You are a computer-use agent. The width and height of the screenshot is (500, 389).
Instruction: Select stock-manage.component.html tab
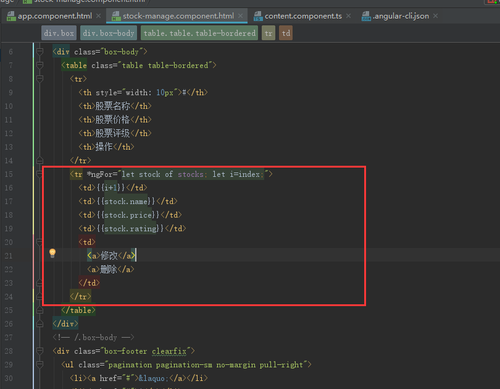178,16
